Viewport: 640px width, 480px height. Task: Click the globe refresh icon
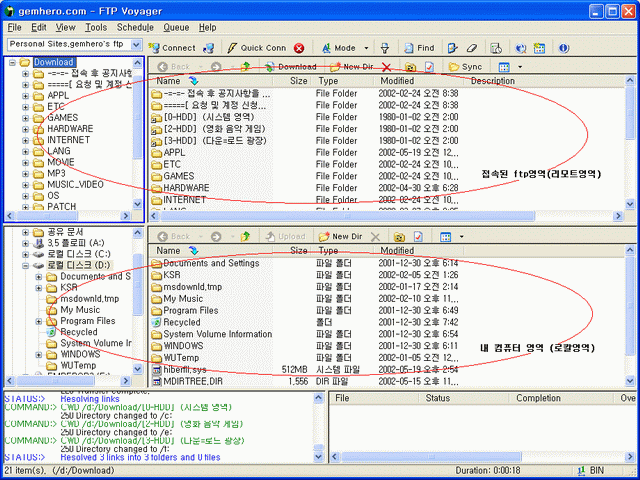coord(520,48)
